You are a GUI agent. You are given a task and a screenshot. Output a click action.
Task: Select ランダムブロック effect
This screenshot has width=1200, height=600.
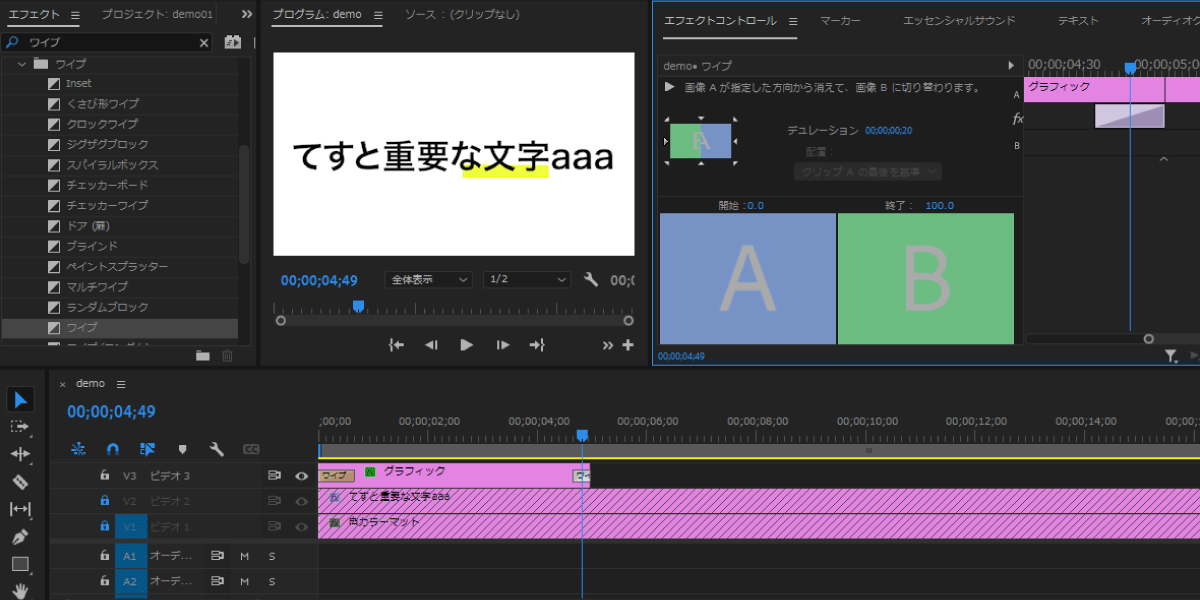pos(107,307)
